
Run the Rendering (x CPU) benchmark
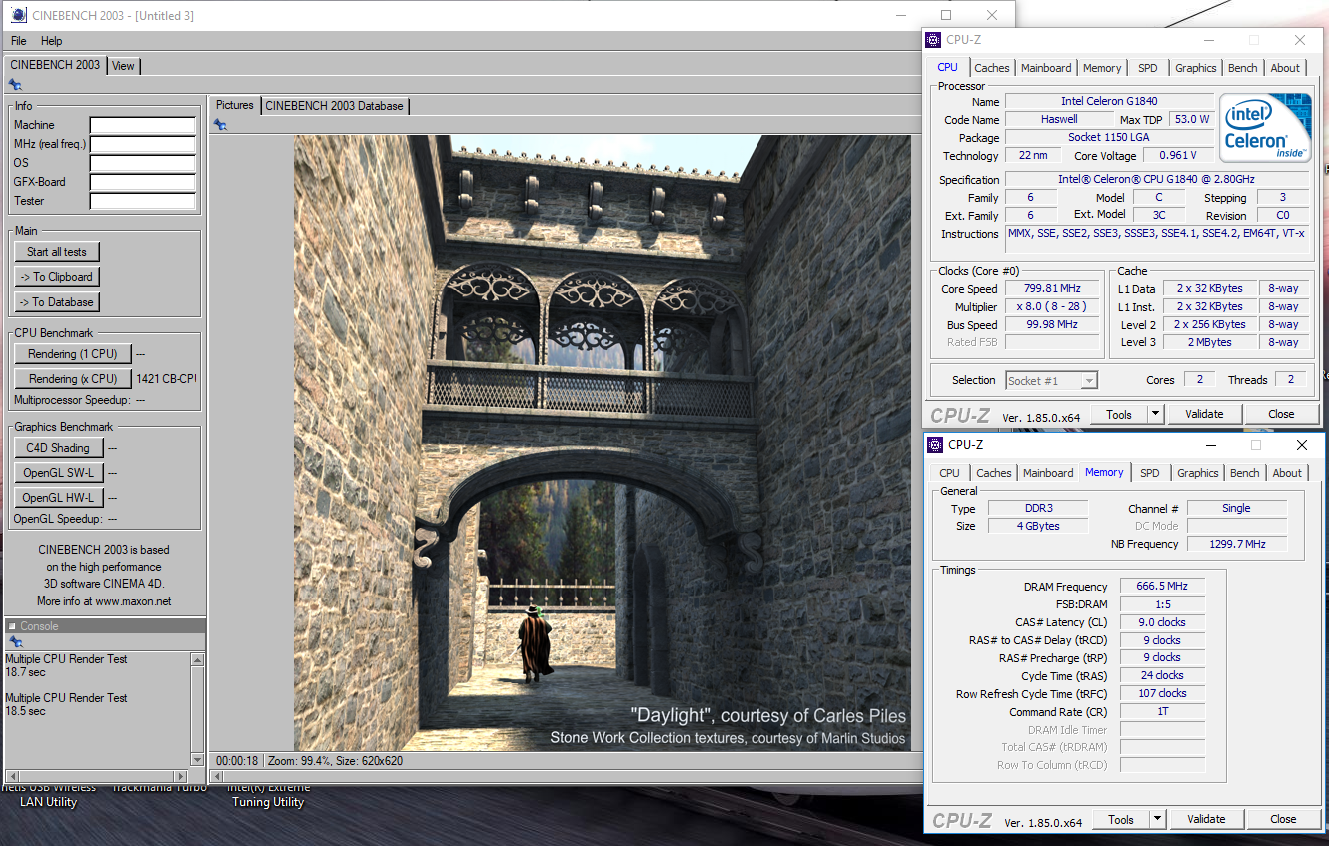tap(73, 379)
